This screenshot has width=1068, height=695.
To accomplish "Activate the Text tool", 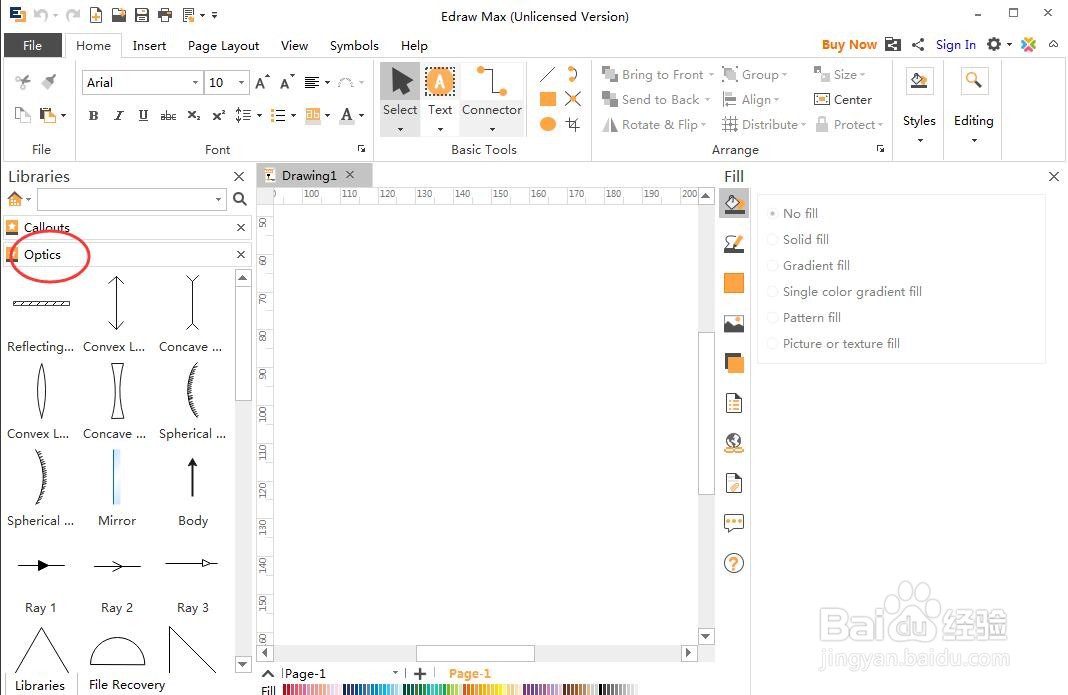I will pyautogui.click(x=440, y=99).
